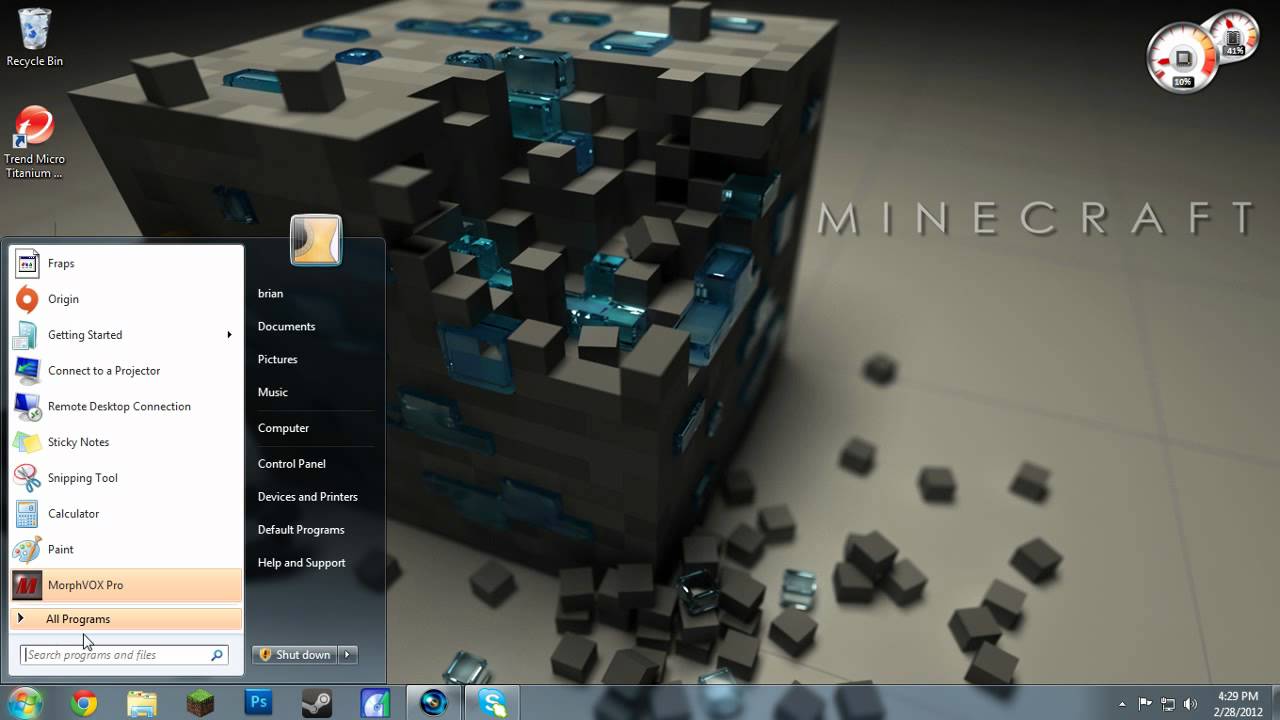Open Help and Support
The image size is (1280, 720).
[301, 562]
